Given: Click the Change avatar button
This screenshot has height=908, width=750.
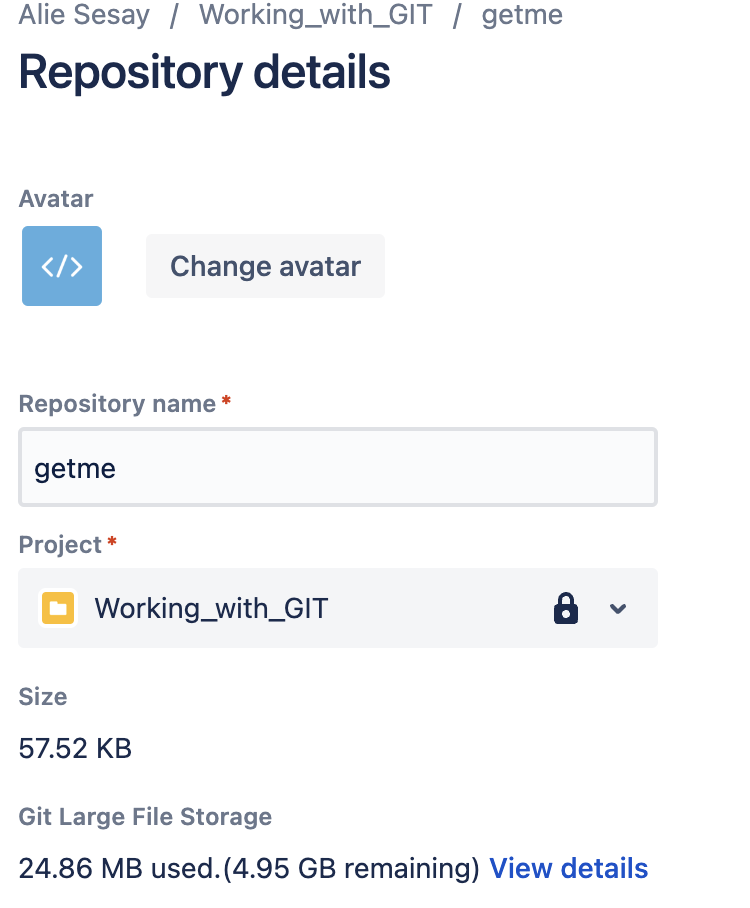Looking at the screenshot, I should click(x=265, y=266).
